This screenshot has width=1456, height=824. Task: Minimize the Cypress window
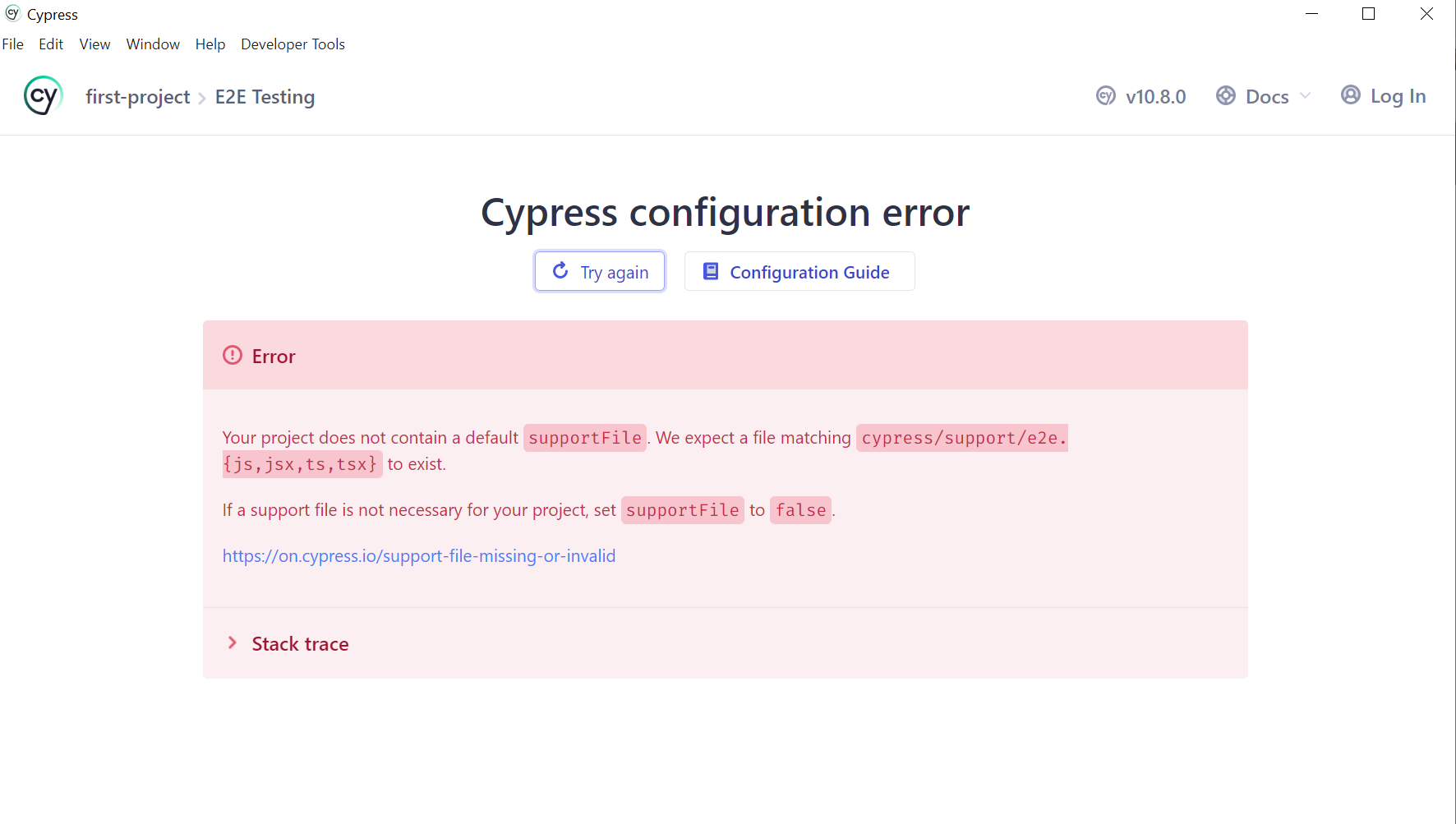tap(1311, 14)
